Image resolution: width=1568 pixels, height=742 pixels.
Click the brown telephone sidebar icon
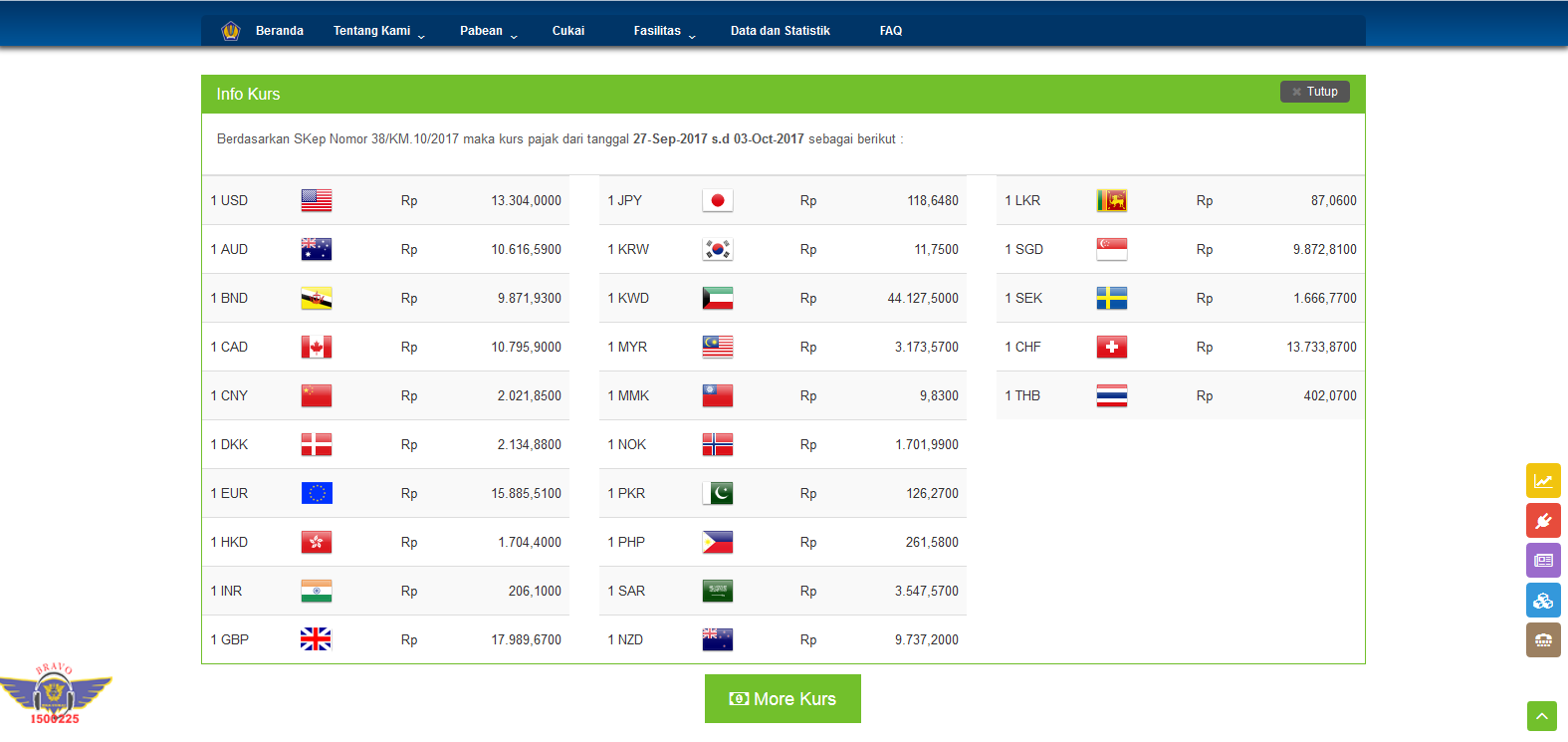[x=1543, y=639]
